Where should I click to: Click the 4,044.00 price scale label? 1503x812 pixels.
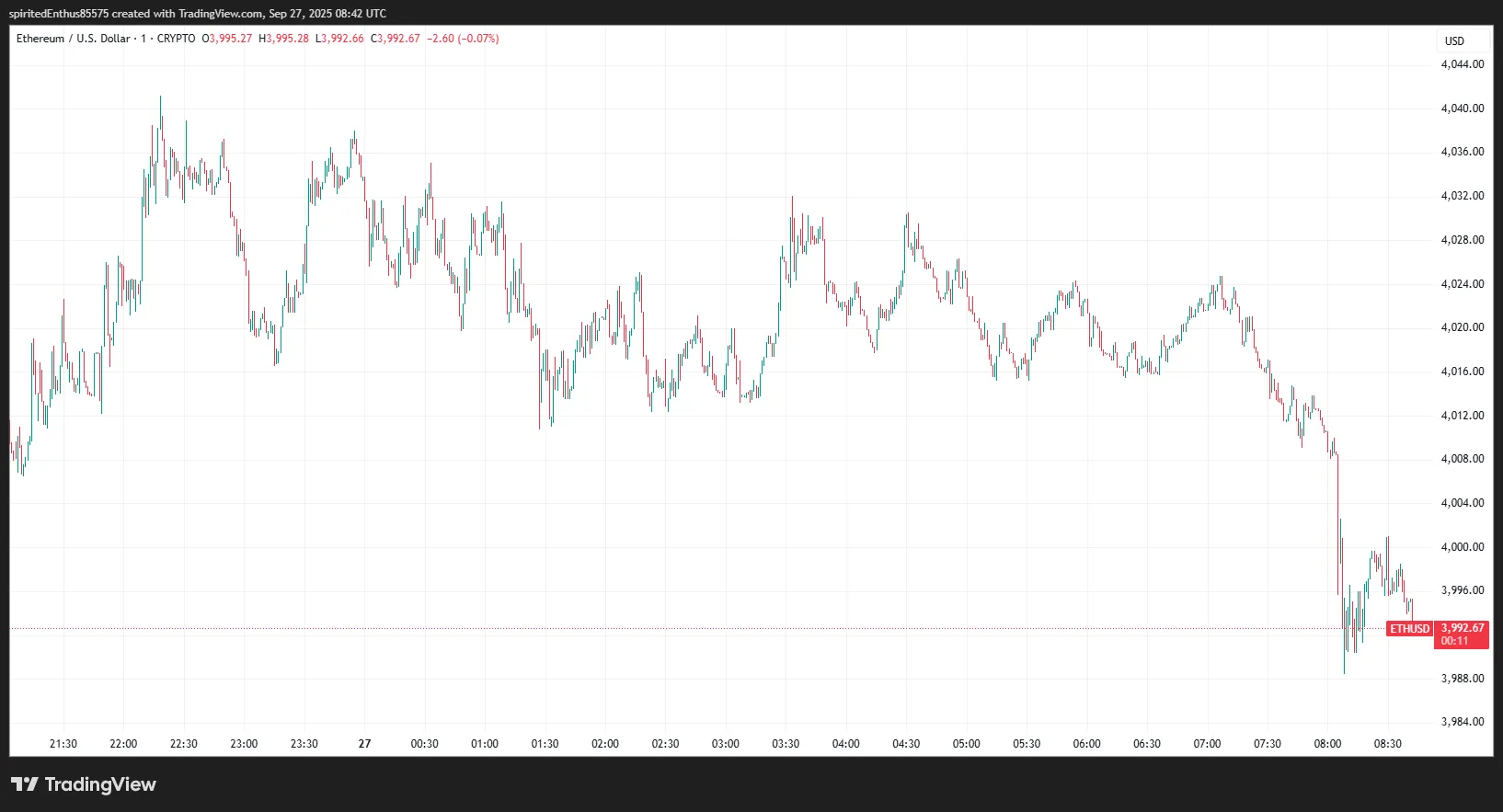click(x=1462, y=64)
